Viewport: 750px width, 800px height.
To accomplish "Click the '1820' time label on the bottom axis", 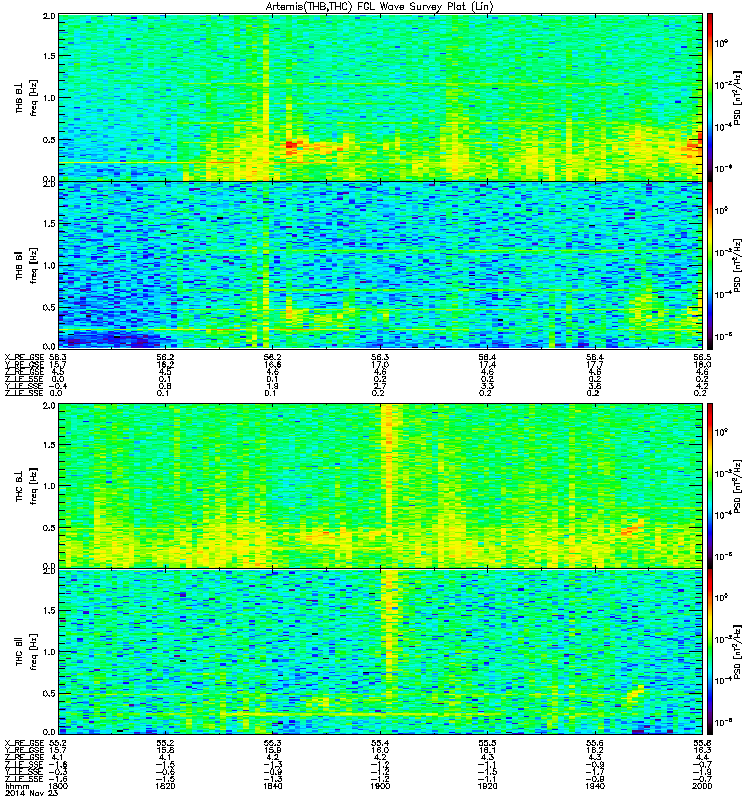I will click(165, 786).
